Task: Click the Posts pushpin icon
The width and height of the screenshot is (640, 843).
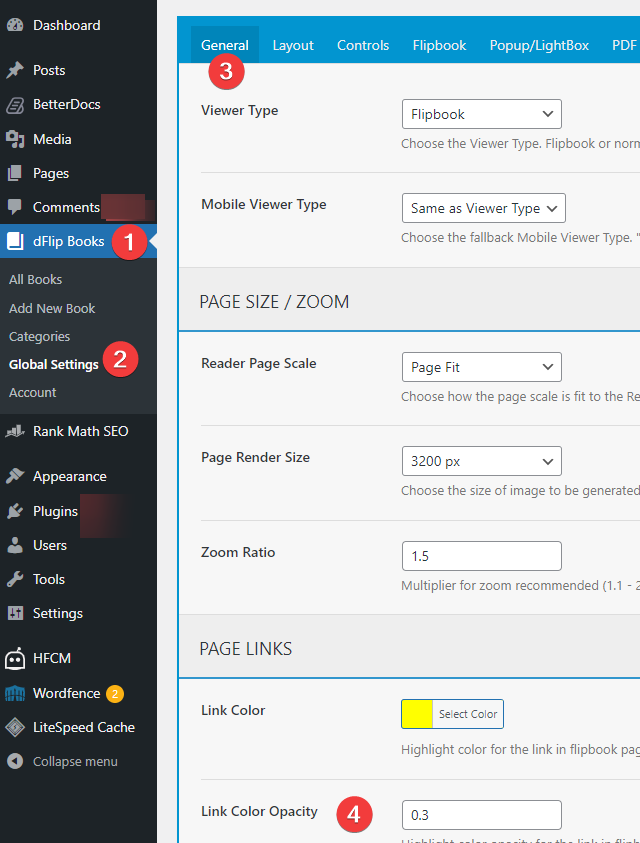Action: click(x=15, y=70)
